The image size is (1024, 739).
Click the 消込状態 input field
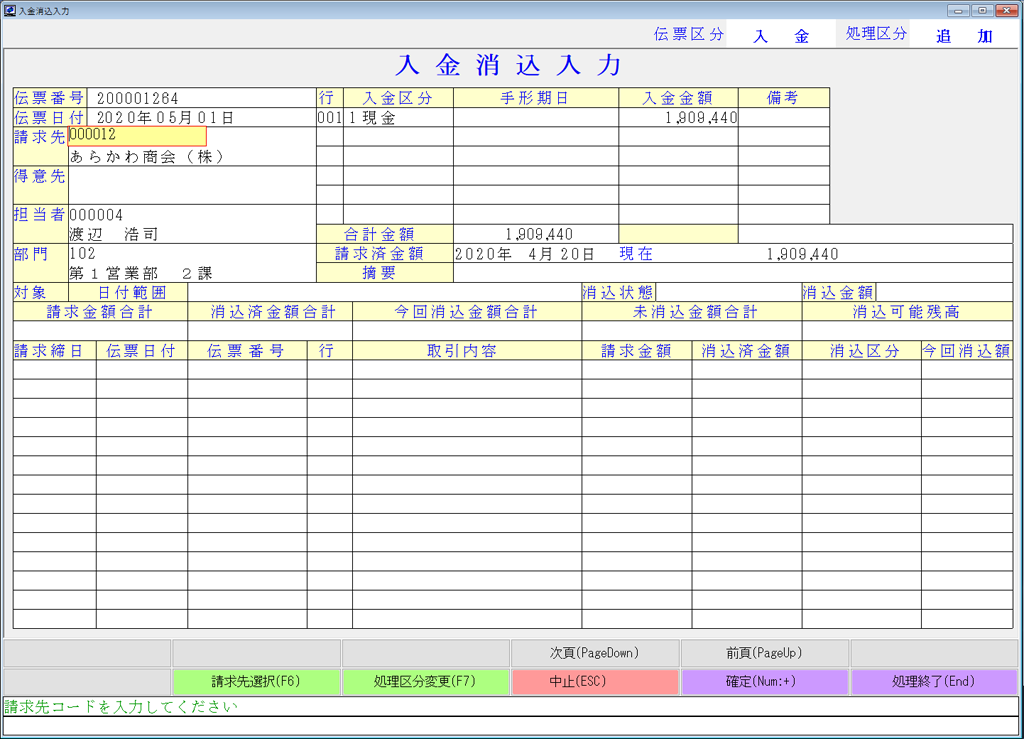(x=728, y=293)
